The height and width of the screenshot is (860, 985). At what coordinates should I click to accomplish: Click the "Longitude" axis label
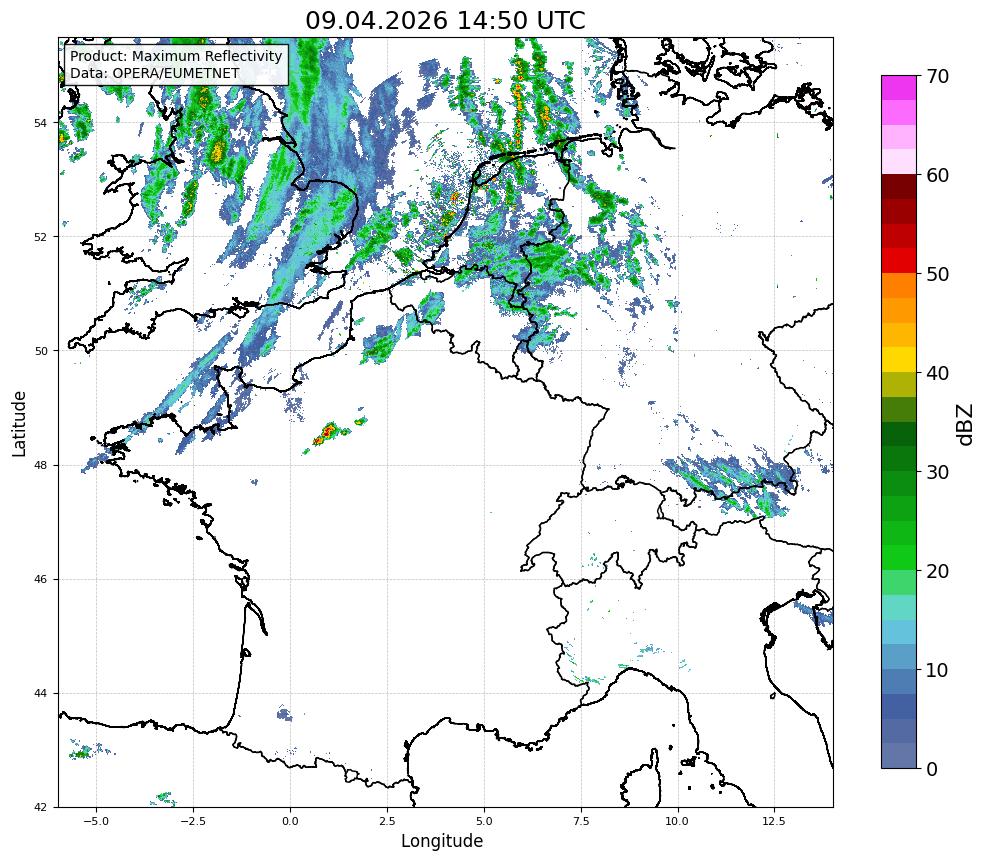pos(442,841)
